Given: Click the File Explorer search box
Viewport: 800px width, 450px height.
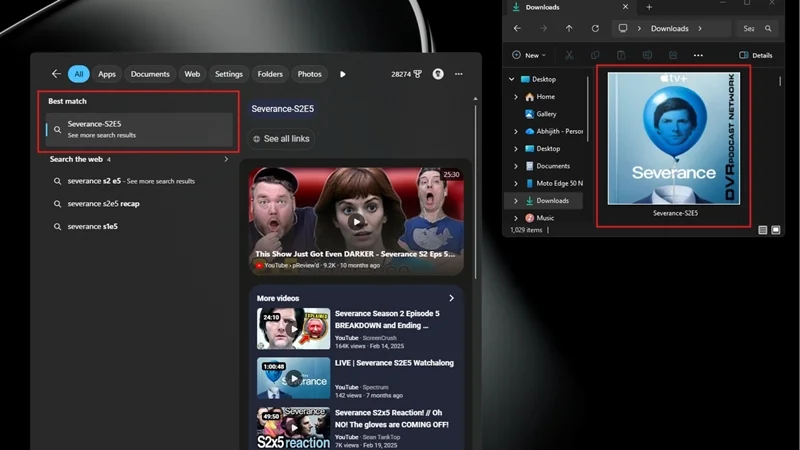Looking at the screenshot, I should [x=757, y=29].
